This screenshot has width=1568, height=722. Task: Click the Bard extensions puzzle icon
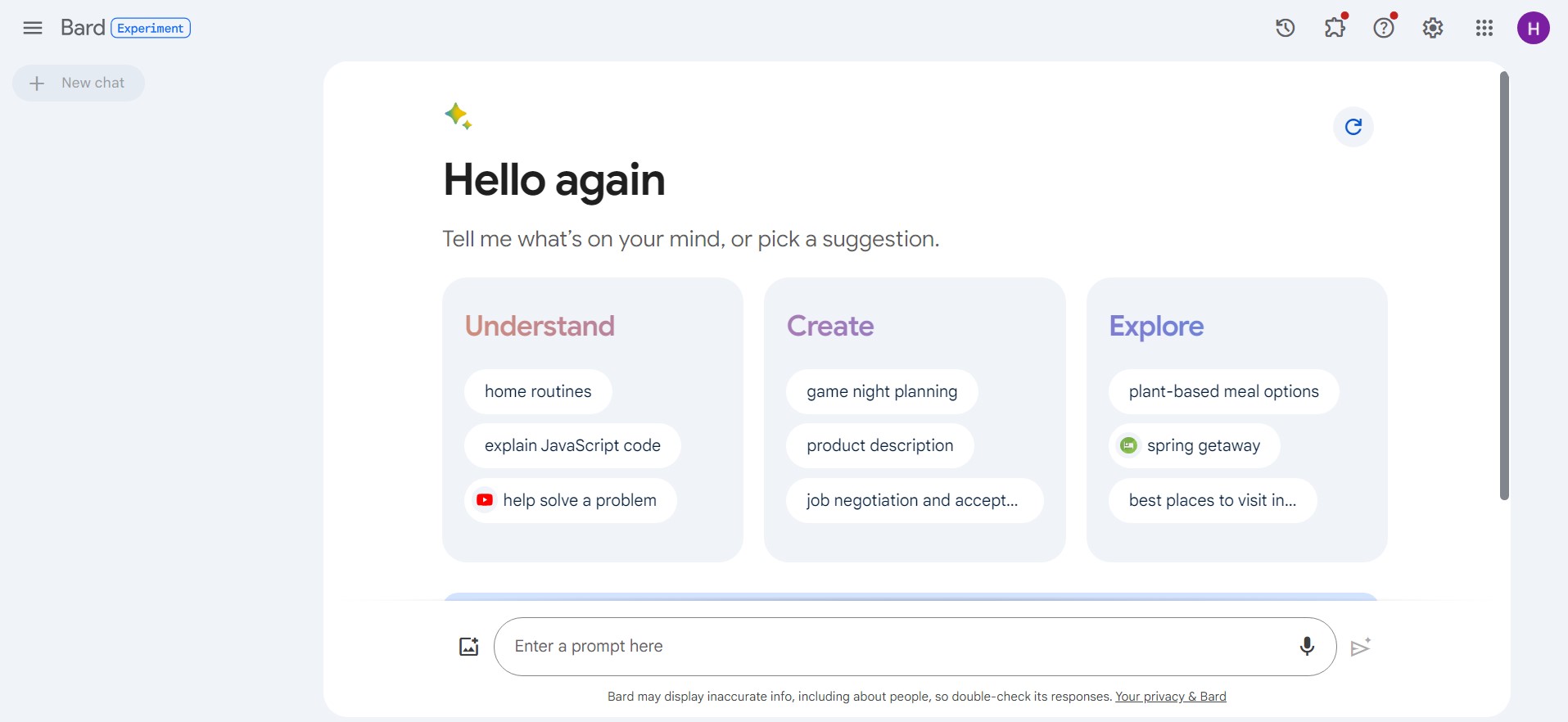(x=1334, y=27)
